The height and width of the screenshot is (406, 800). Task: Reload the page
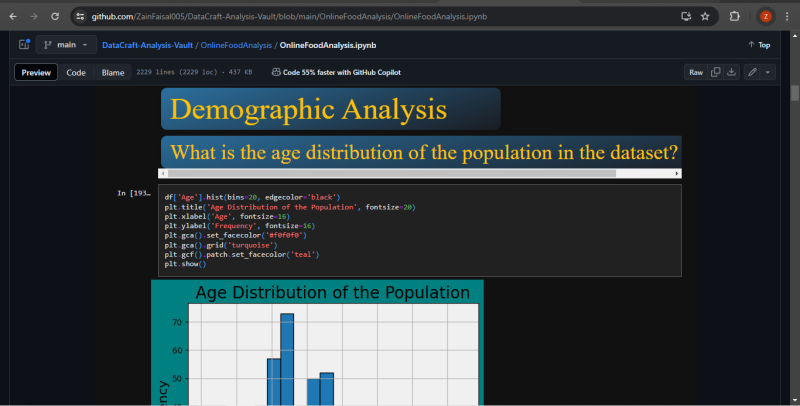tap(54, 16)
